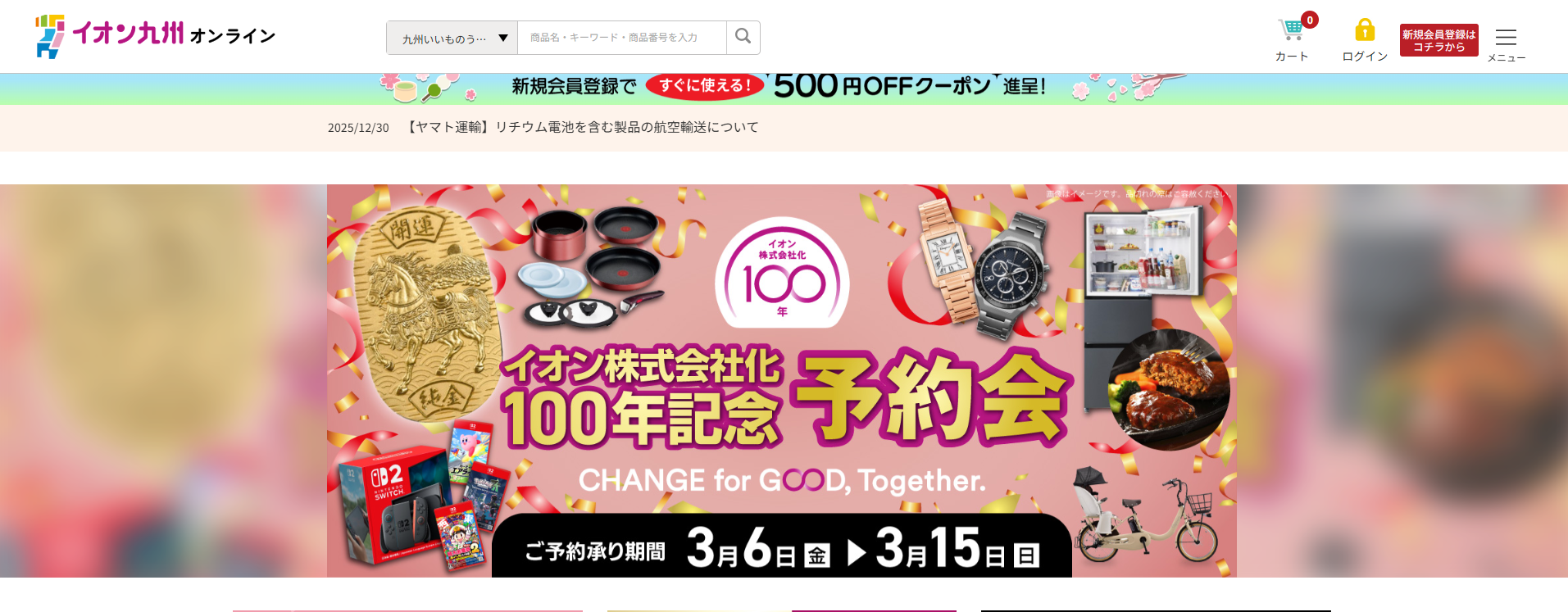Image resolution: width=1568 pixels, height=612 pixels.
Task: Expand the 九州いいもの category dropdown
Action: pyautogui.click(x=452, y=38)
